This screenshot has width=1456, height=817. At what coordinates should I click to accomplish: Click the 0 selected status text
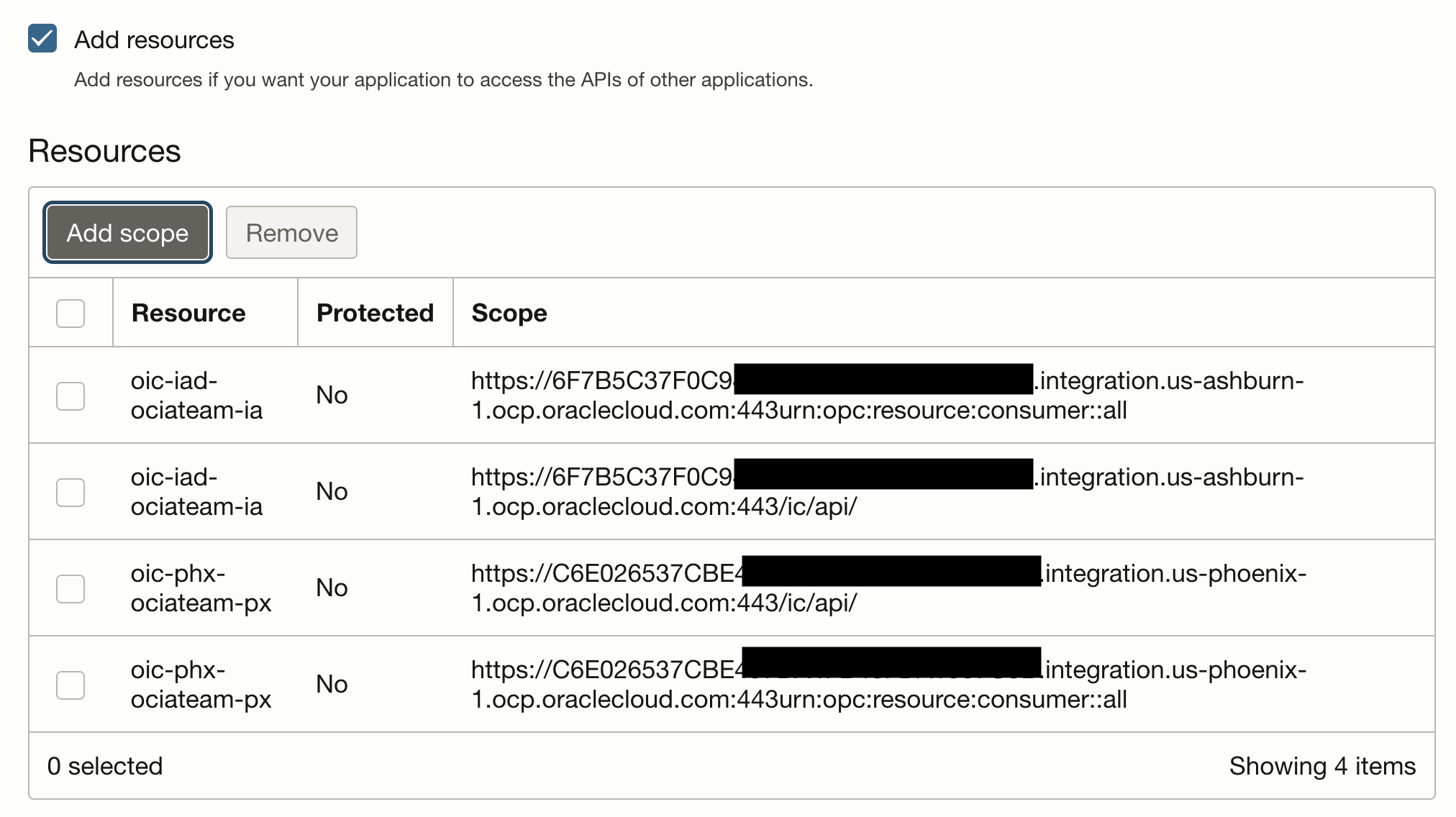[105, 767]
